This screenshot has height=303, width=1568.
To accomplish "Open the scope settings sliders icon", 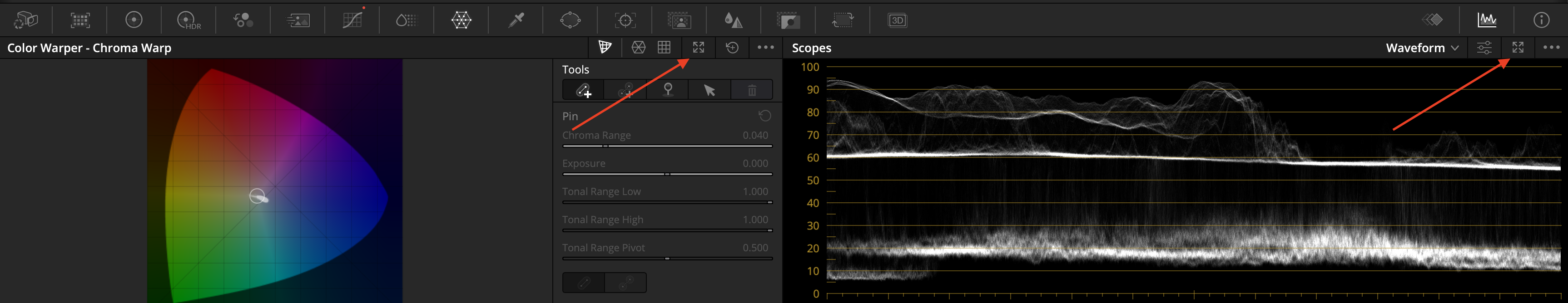I will tap(1484, 48).
